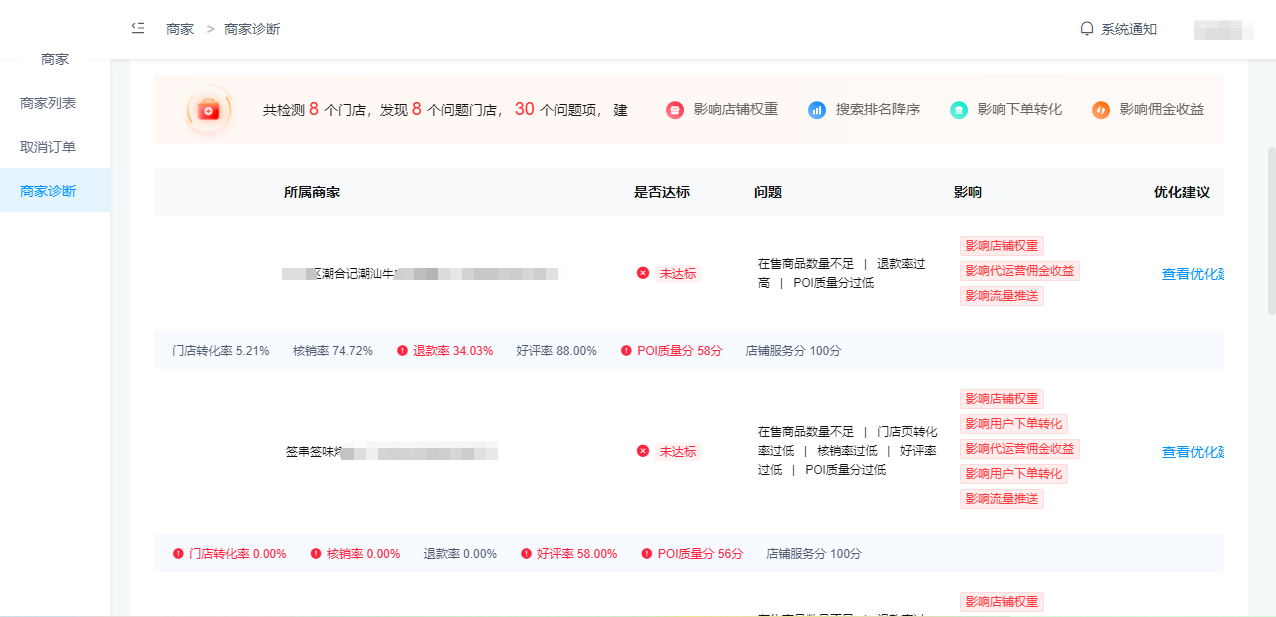Click the warning icon beside 好评率 58.00%
The image size is (1276, 617).
pos(526,554)
